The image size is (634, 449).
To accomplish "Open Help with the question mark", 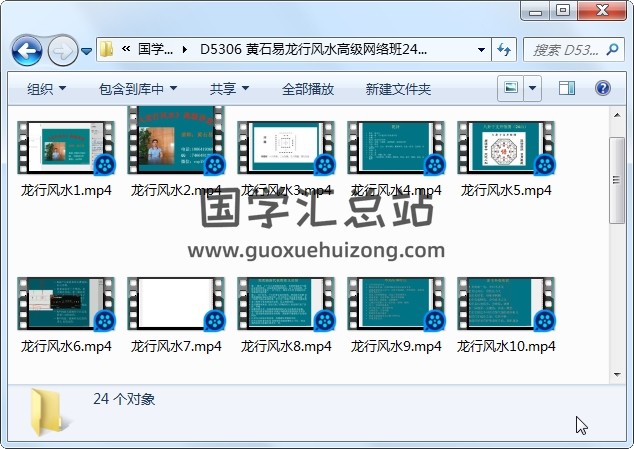I will pos(602,88).
